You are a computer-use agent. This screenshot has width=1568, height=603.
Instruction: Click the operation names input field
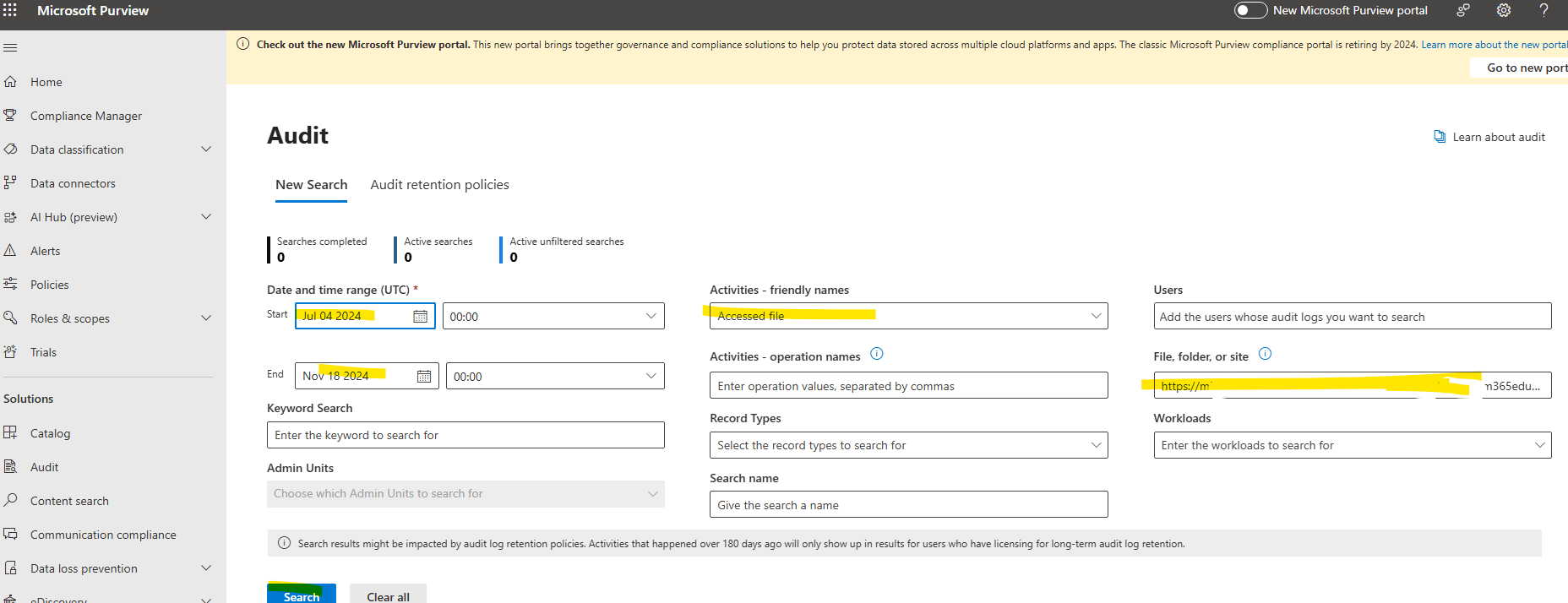908,385
